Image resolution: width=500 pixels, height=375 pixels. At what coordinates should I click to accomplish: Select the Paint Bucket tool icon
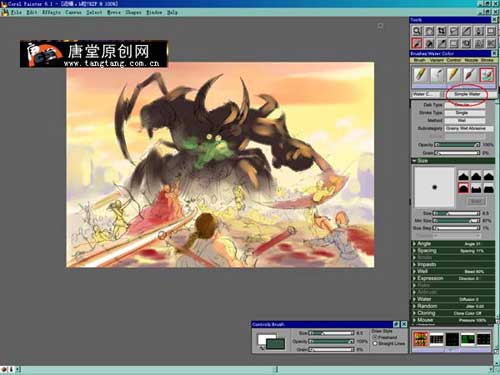[x=429, y=43]
